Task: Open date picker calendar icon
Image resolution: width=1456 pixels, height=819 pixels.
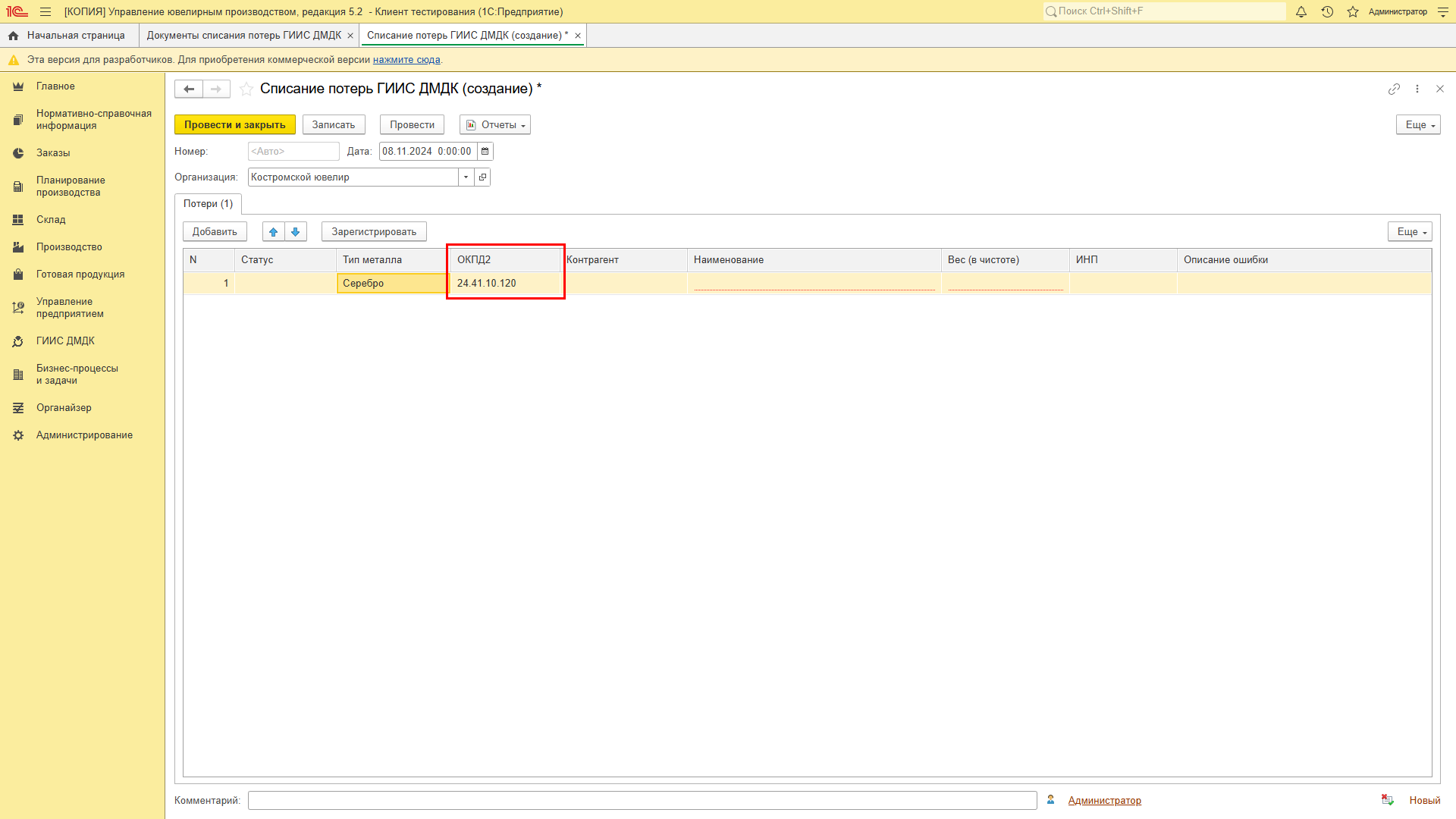Action: click(485, 152)
